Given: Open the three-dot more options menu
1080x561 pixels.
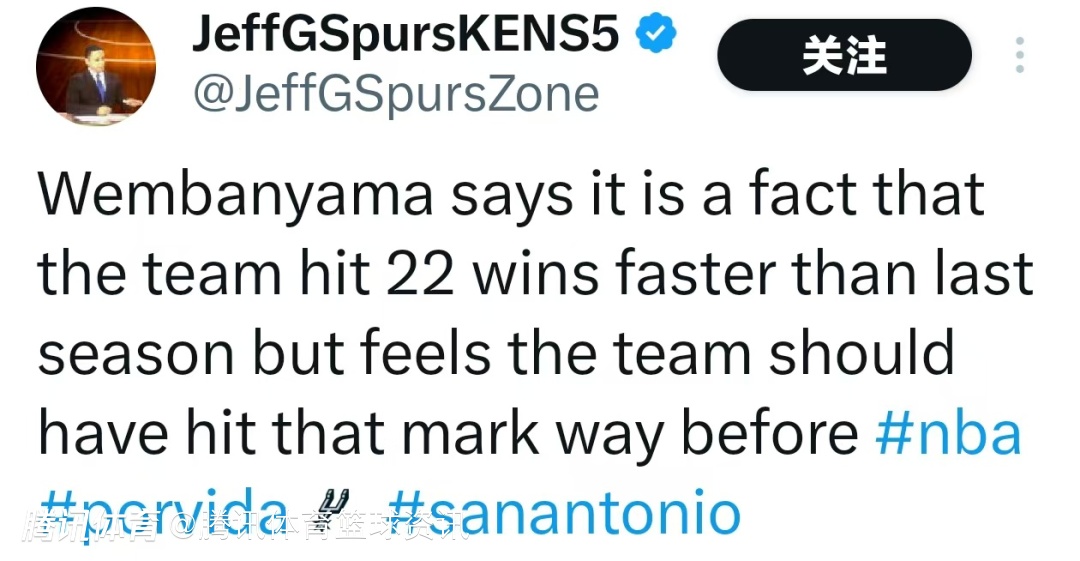Looking at the screenshot, I should click(1019, 55).
